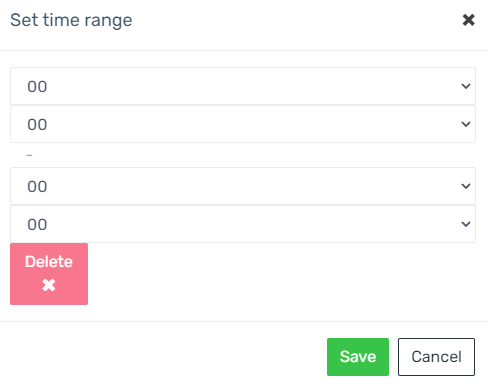Click the chevron arrow on the second dropdown
This screenshot has width=488, height=387.
[466, 124]
